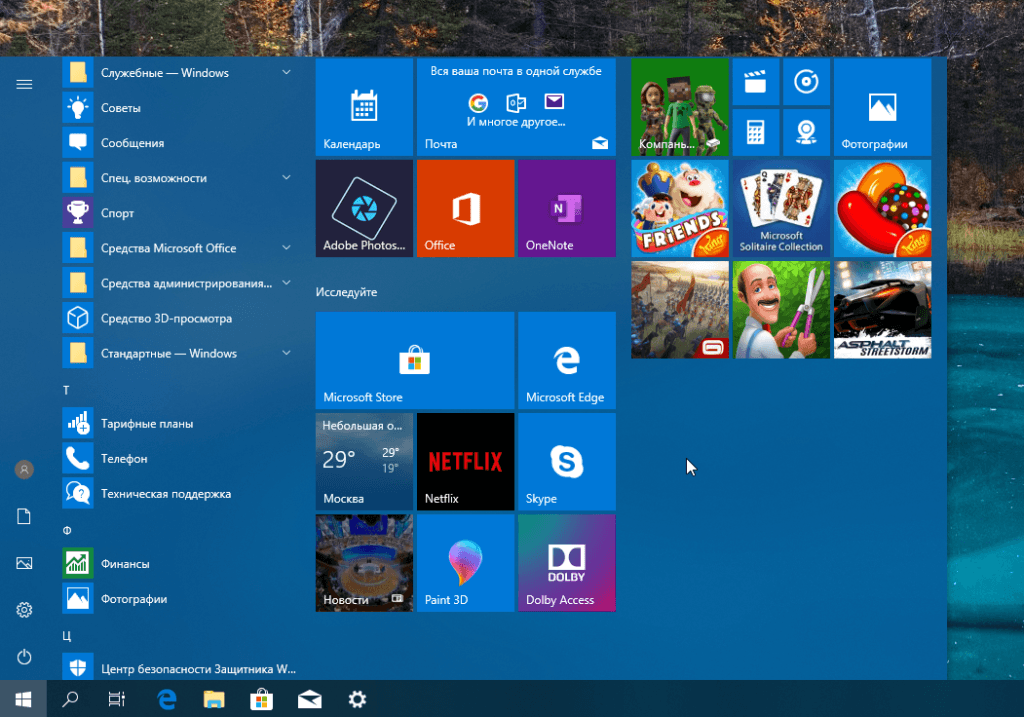Select Финансы from the app list
The height and width of the screenshot is (717, 1024).
coord(125,564)
